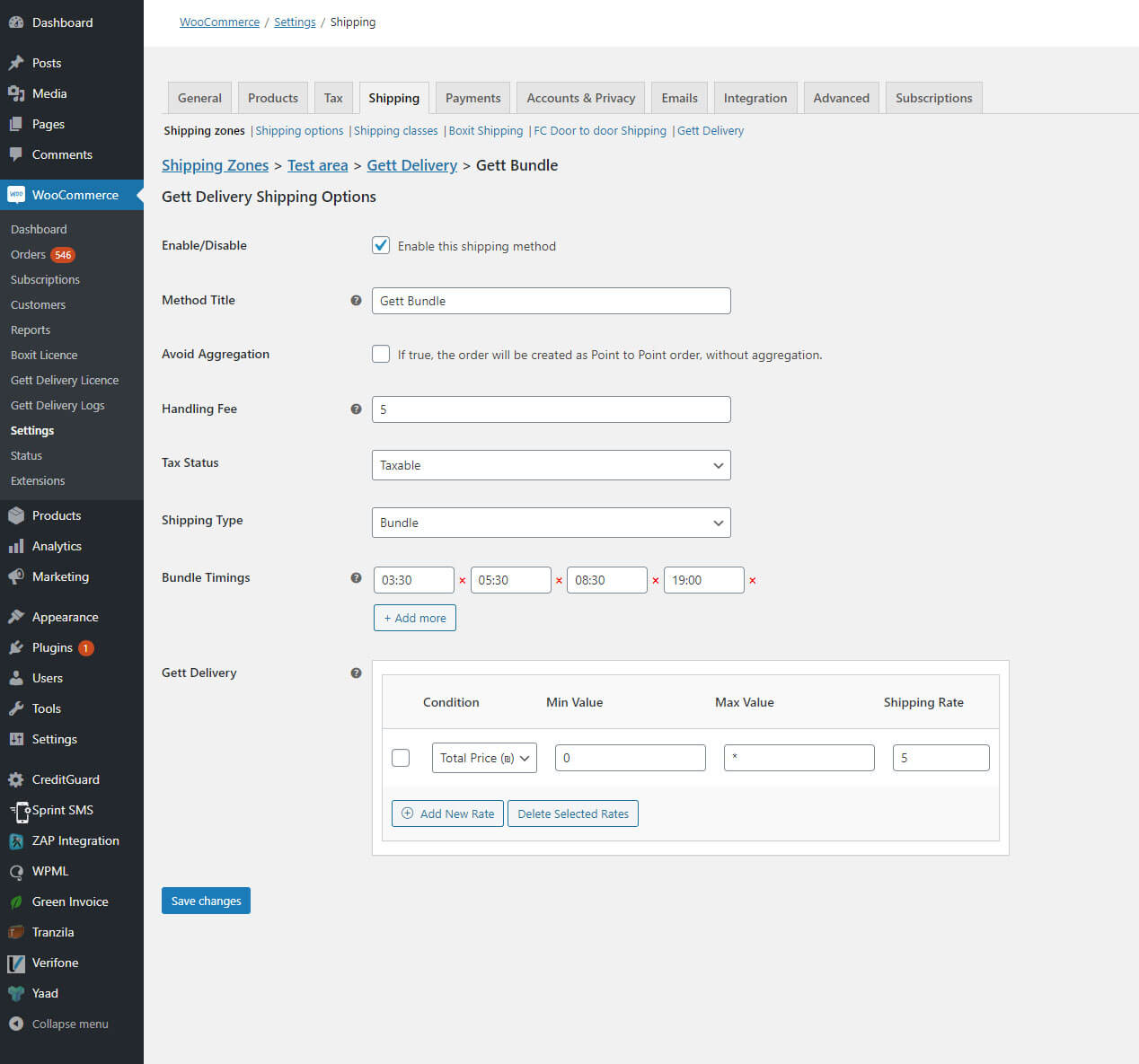Open the Analytics sidebar menu
This screenshot has height=1064, width=1139.
pyautogui.click(x=56, y=546)
